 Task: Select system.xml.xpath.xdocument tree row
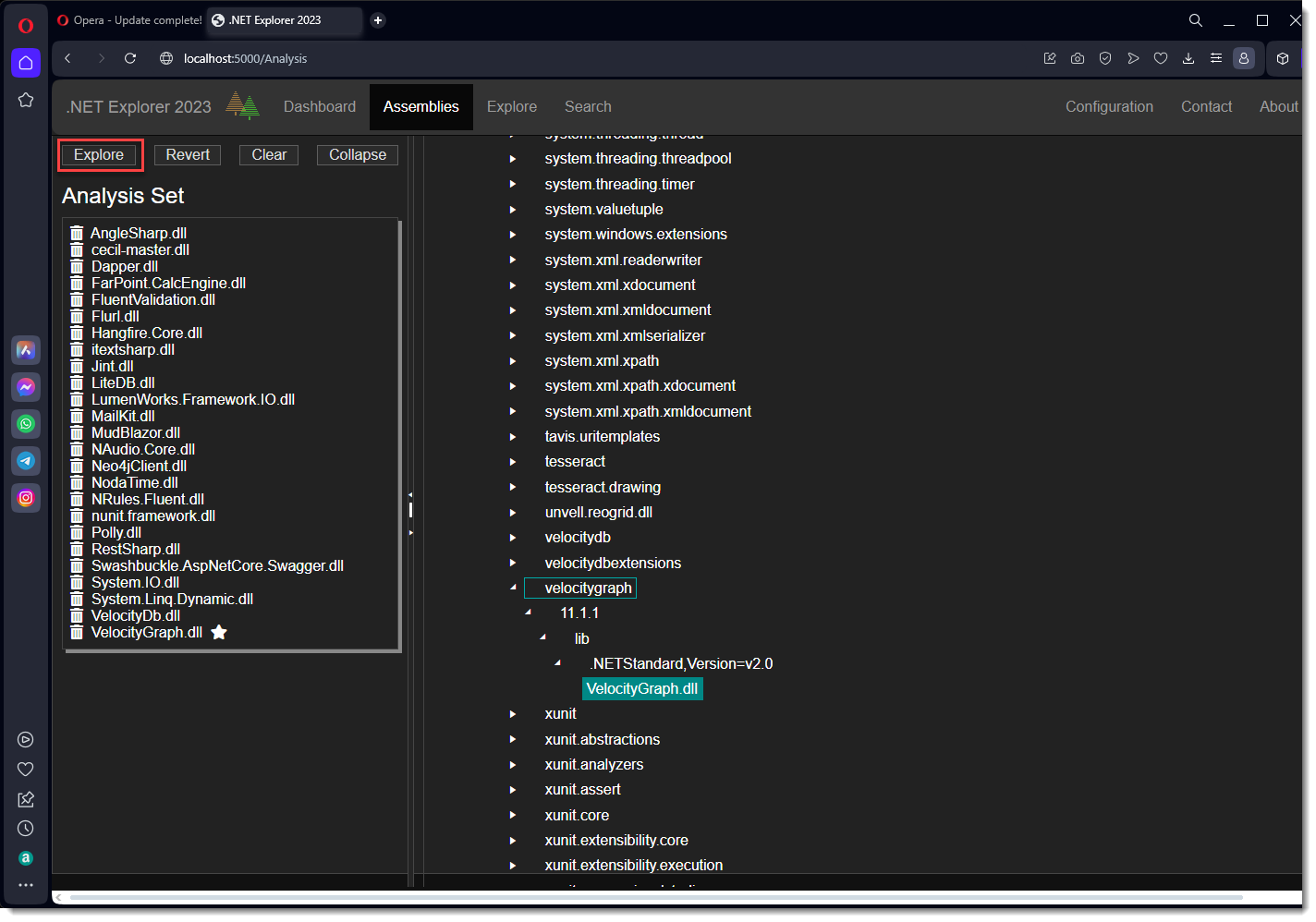[640, 385]
